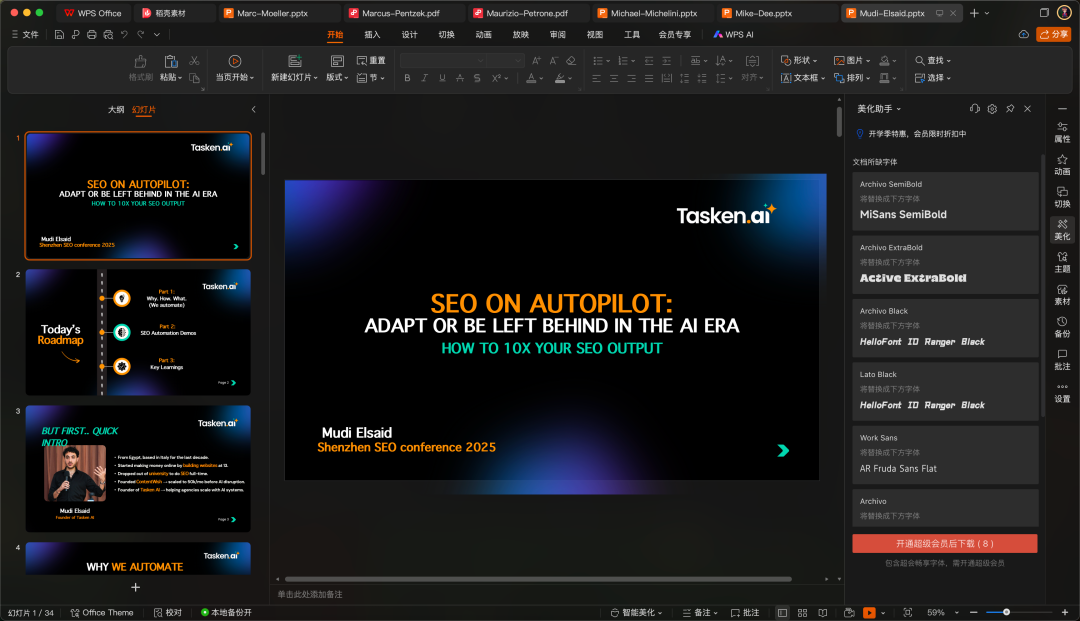This screenshot has width=1080, height=621.
Task: Click settings gear in 美化助手 panel
Action: [992, 109]
